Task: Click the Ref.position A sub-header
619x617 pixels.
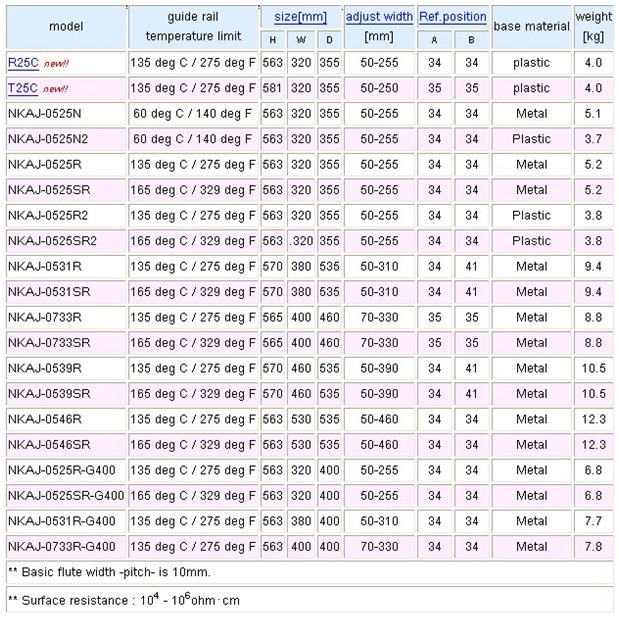Action: tap(434, 40)
